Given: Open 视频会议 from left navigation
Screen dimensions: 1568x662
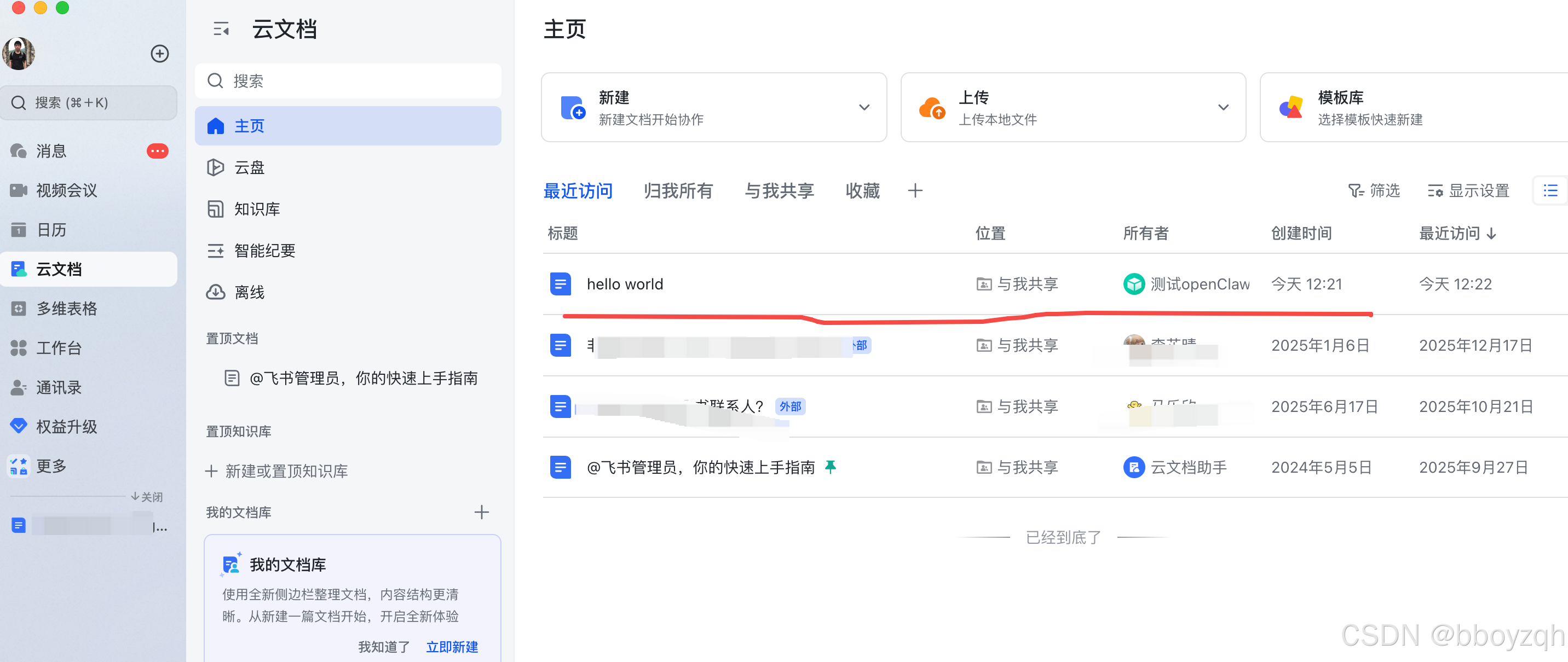Looking at the screenshot, I should (66, 190).
